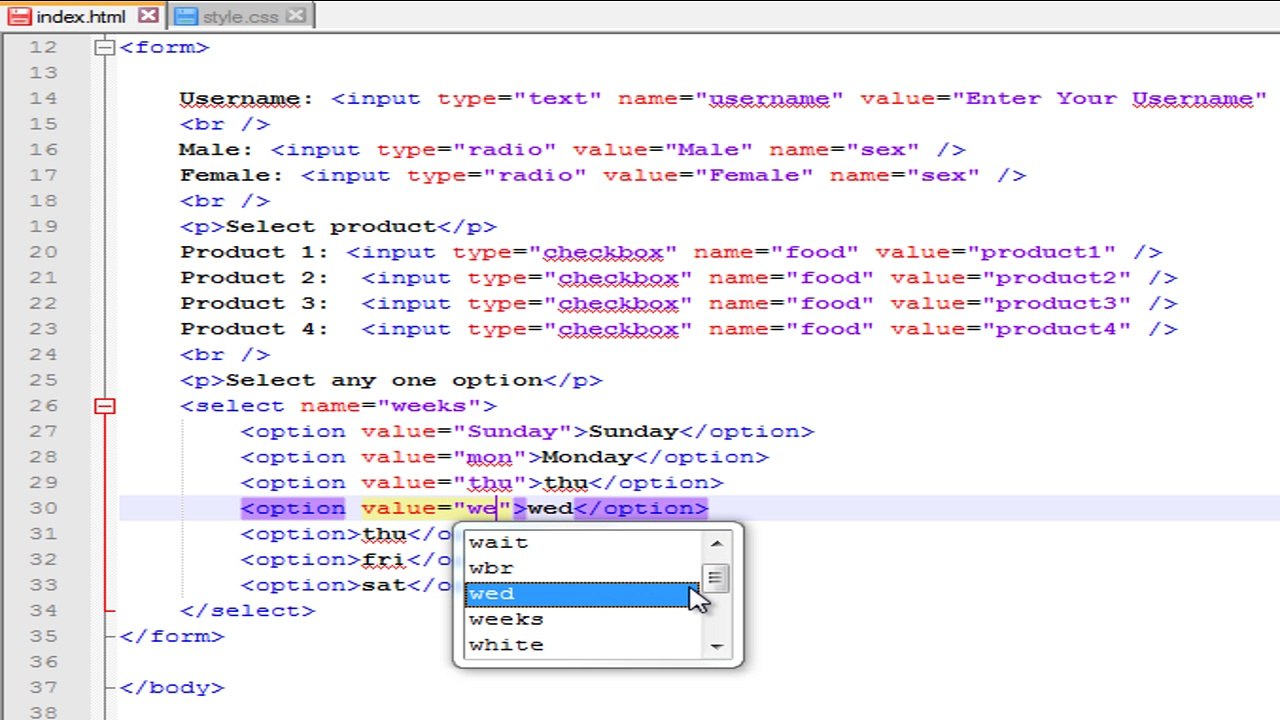Click 'Select any one option' text on line 25

click(x=383, y=380)
